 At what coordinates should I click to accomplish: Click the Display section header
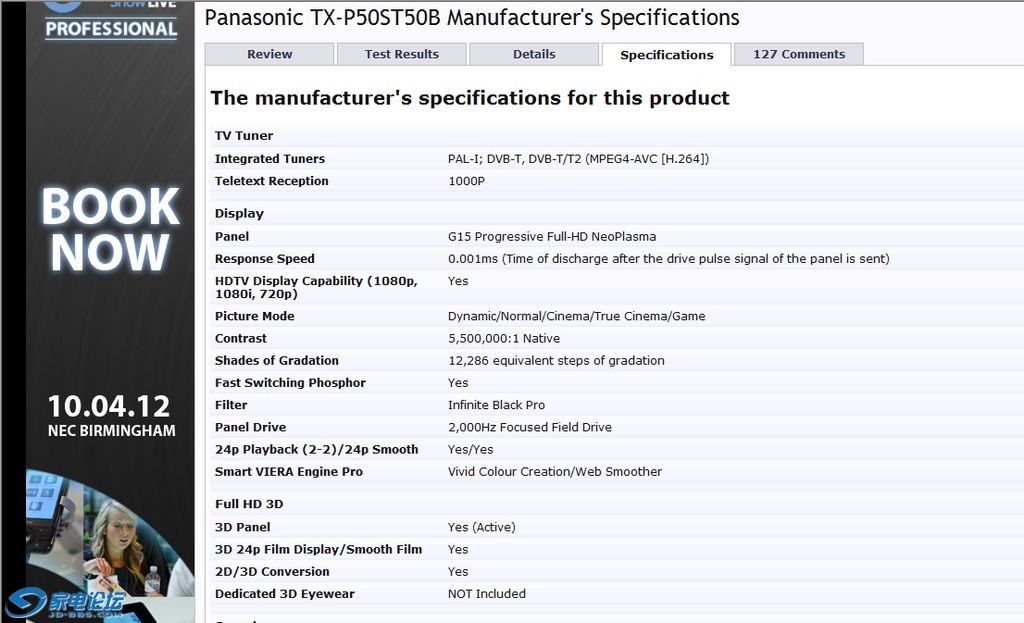(x=239, y=213)
